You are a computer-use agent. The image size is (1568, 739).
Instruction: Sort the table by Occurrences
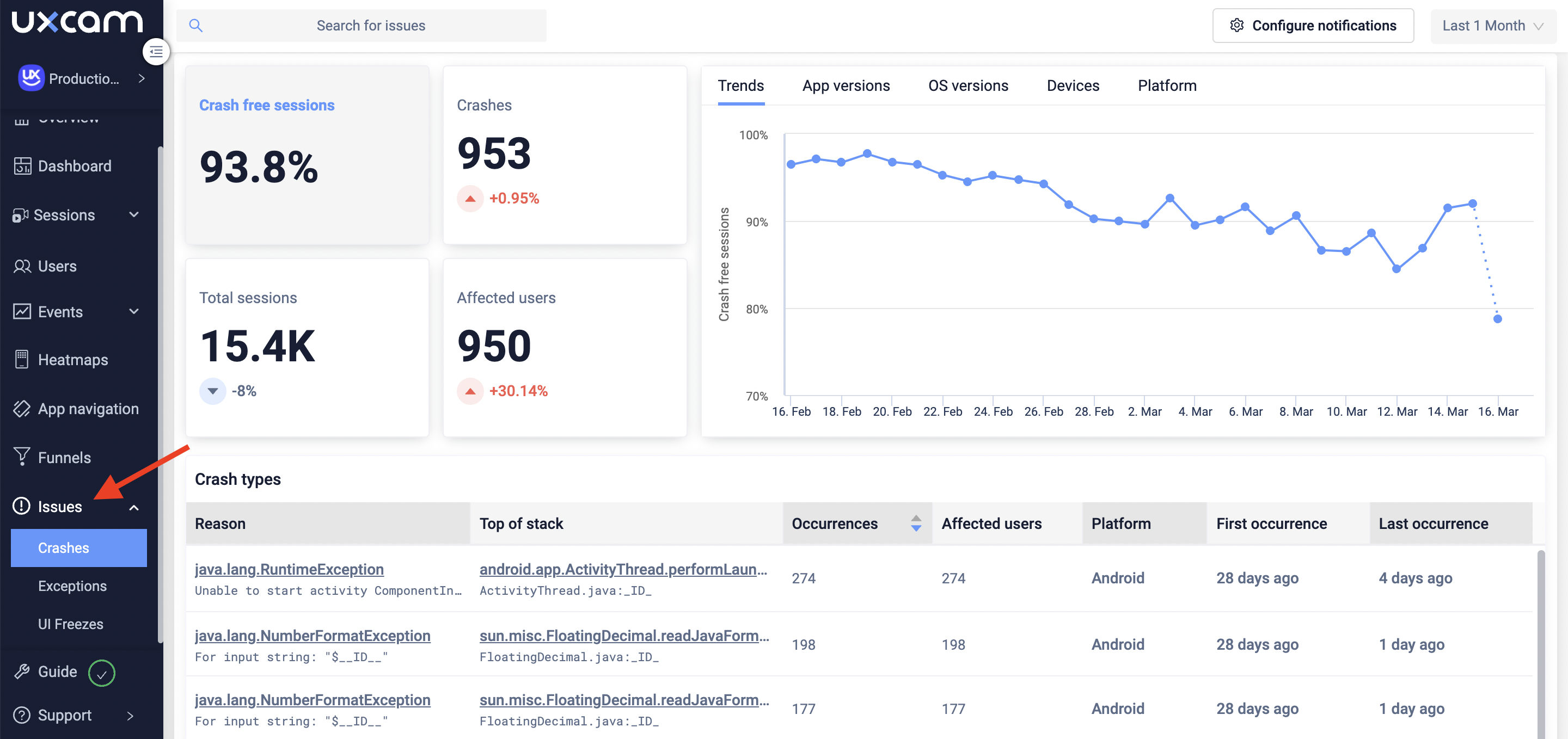pos(915,523)
